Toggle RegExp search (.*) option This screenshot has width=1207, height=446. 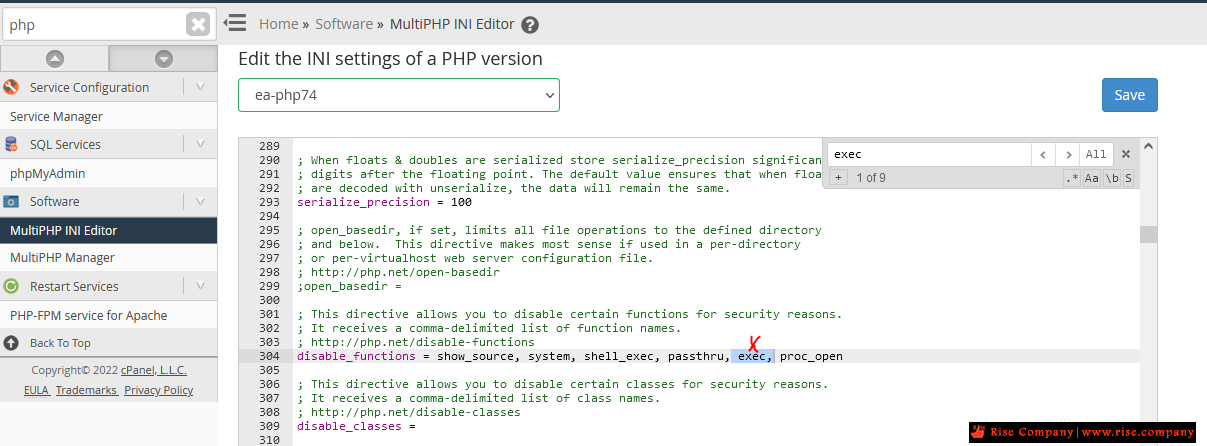click(1072, 178)
